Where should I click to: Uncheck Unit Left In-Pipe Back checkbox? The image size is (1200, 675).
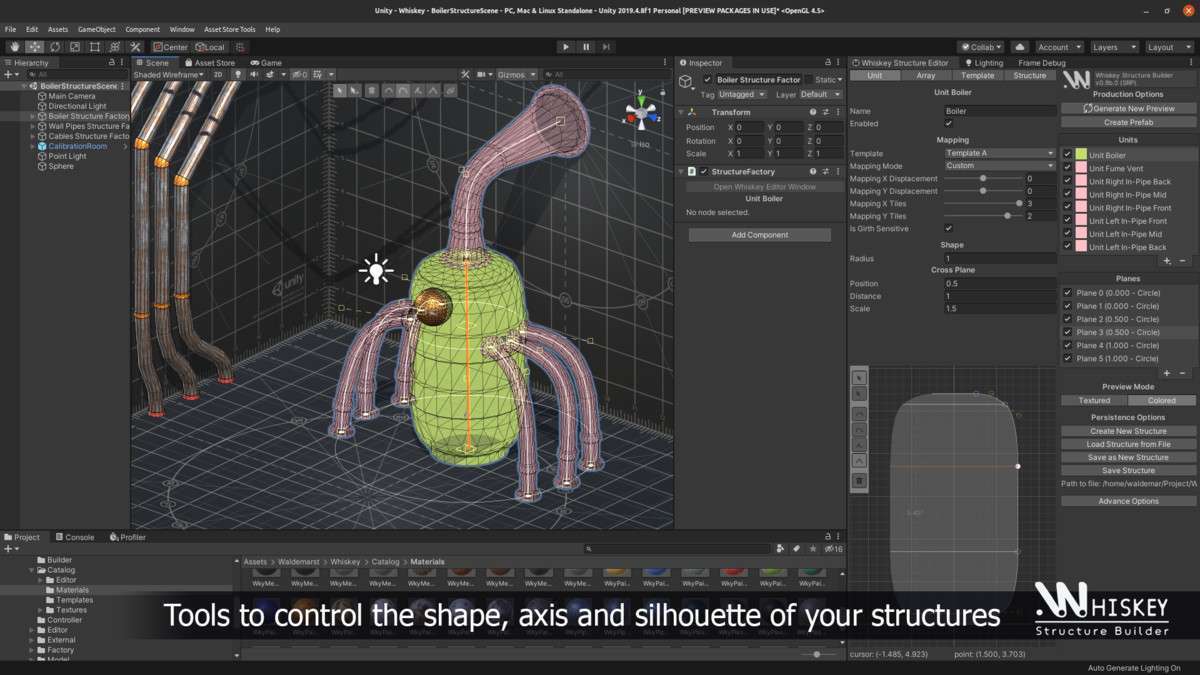[1068, 246]
